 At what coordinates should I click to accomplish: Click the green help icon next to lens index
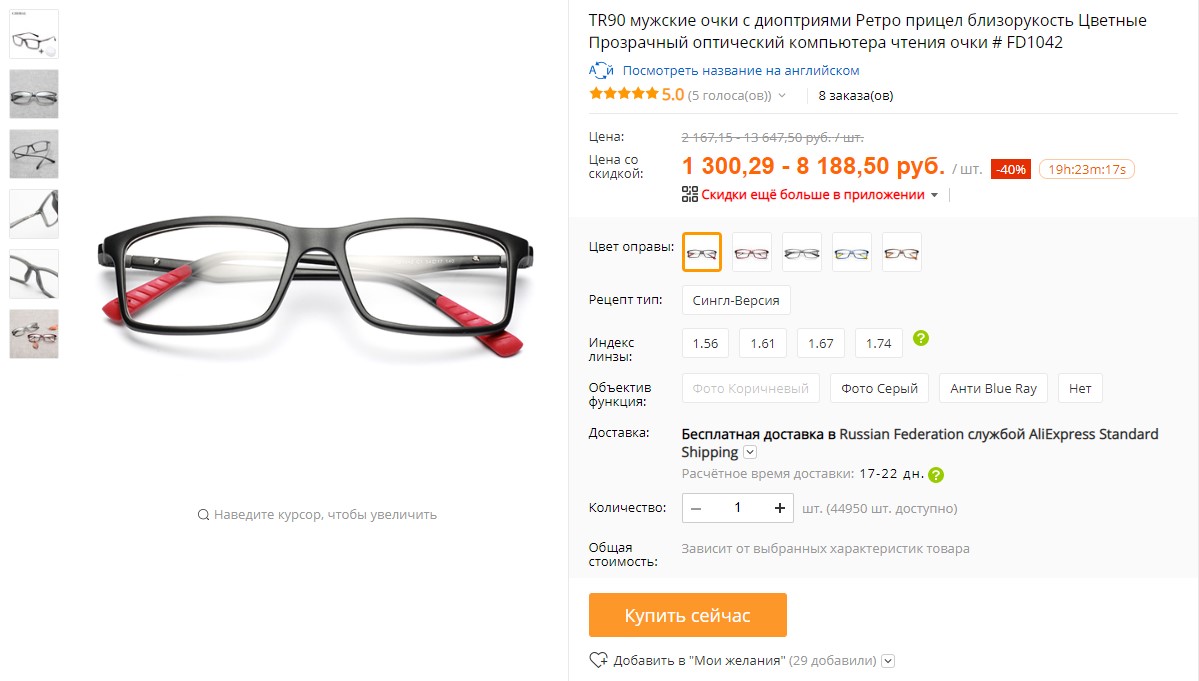tap(921, 338)
